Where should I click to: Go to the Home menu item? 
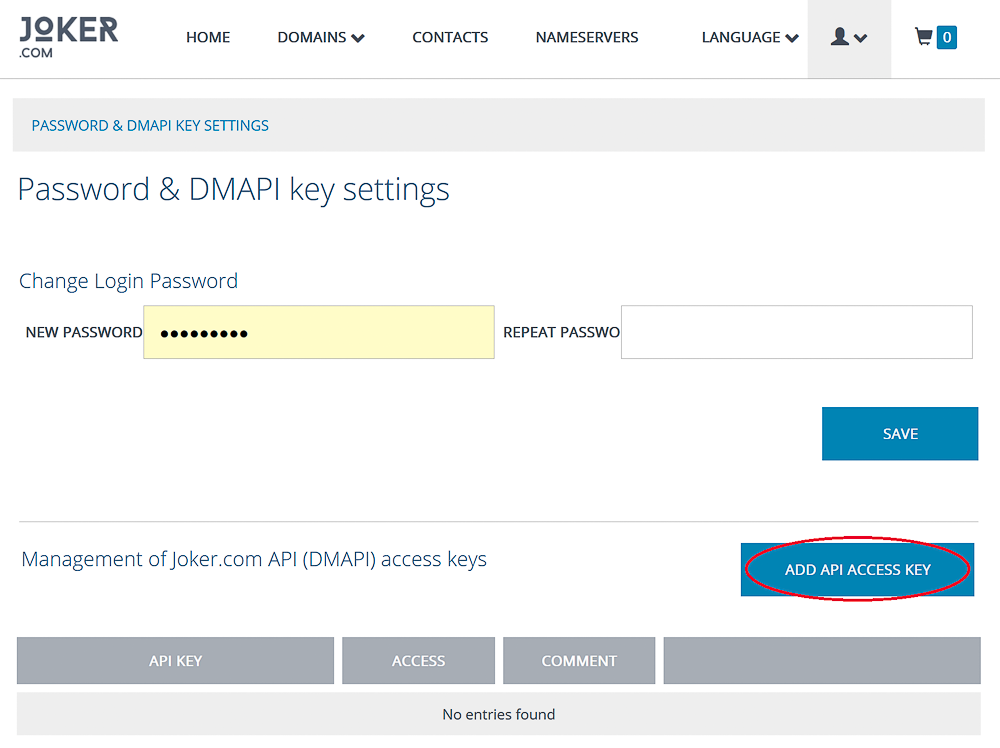[208, 38]
